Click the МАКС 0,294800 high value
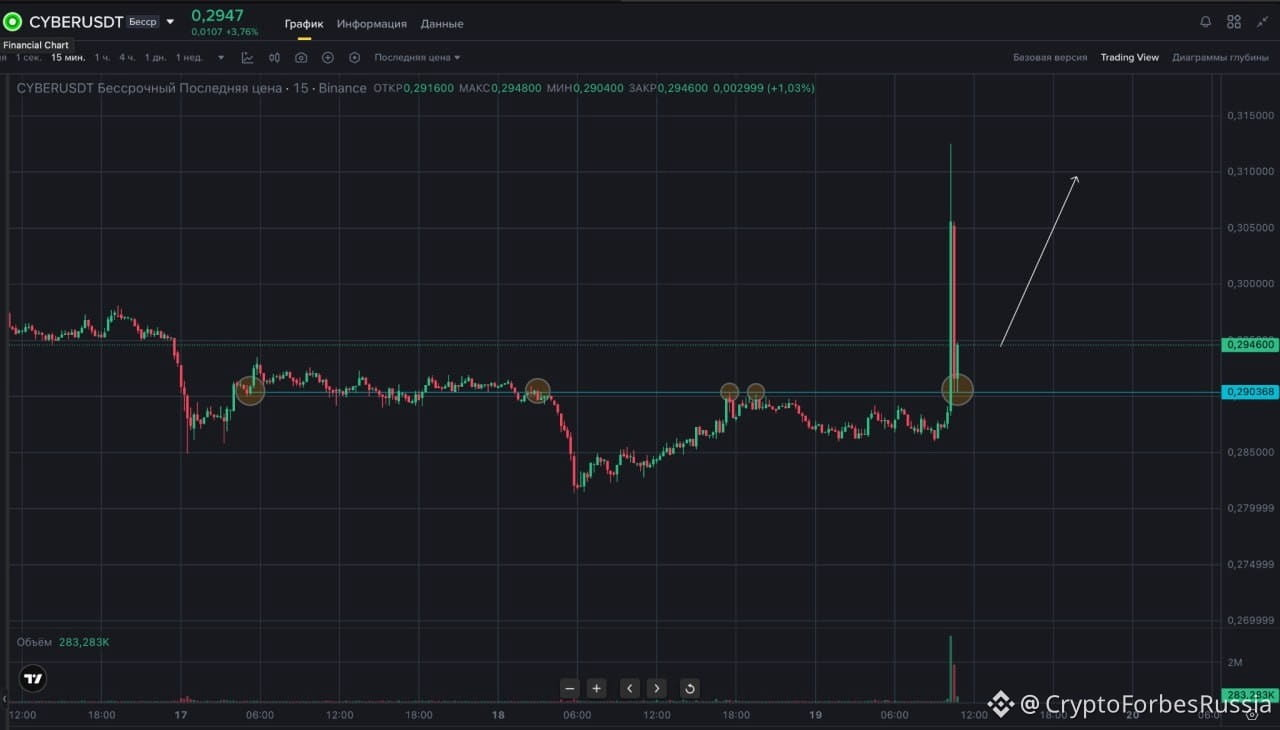The width and height of the screenshot is (1280, 730). (x=500, y=88)
